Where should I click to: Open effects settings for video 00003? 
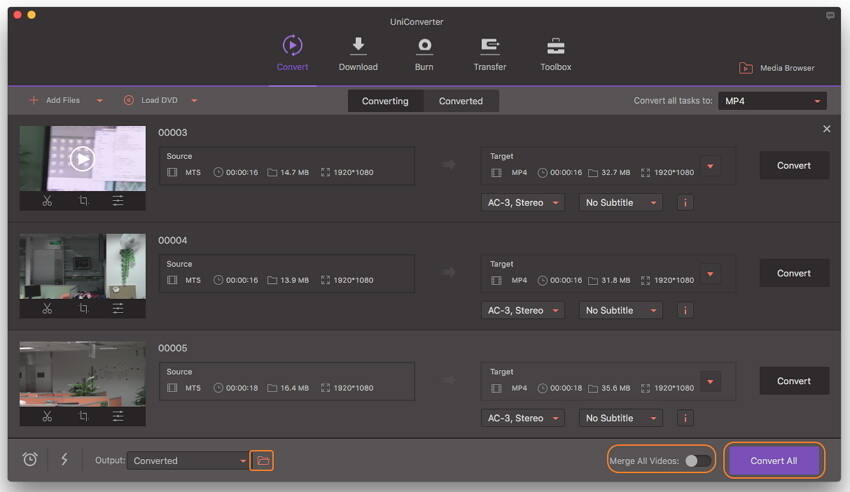pyautogui.click(x=118, y=201)
